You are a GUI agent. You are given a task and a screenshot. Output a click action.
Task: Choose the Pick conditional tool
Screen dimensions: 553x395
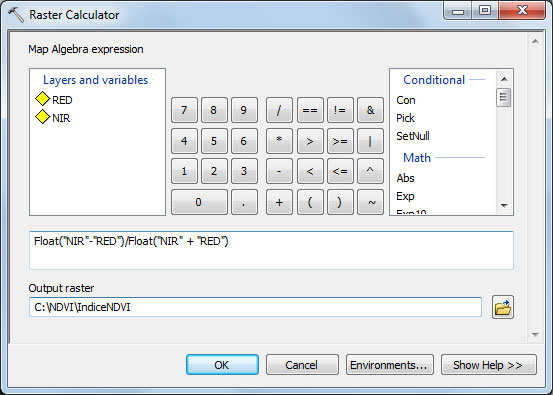[405, 118]
